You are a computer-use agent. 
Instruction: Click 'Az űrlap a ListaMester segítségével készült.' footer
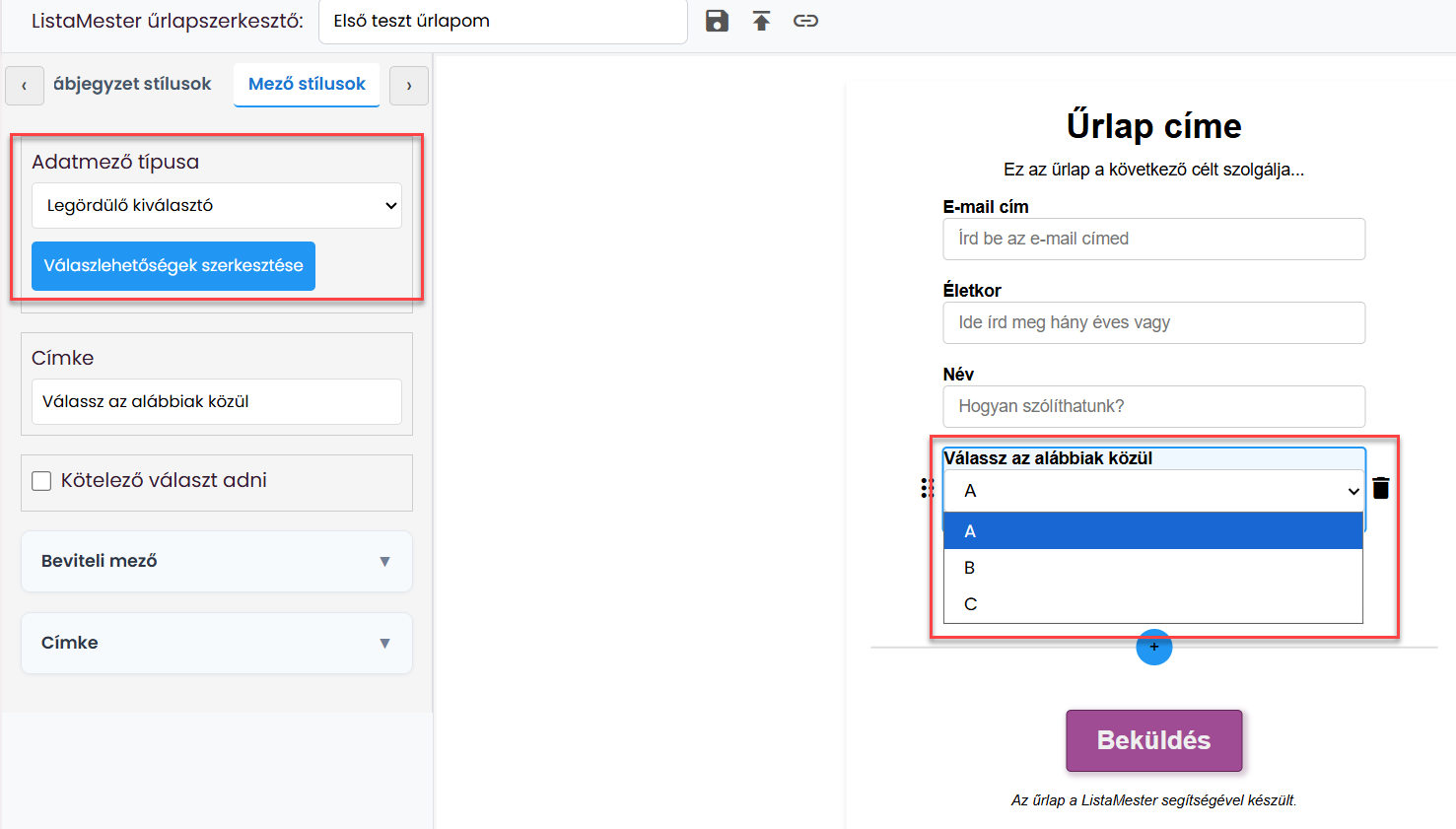point(1154,800)
